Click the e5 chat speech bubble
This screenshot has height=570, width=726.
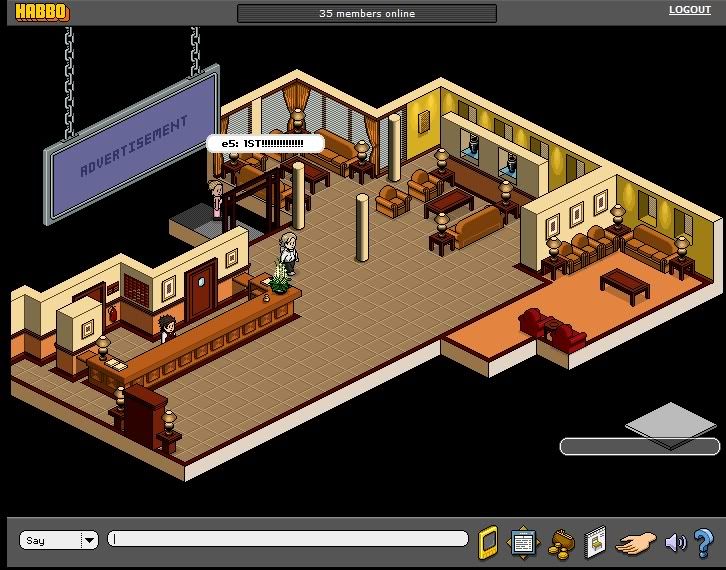[265, 143]
